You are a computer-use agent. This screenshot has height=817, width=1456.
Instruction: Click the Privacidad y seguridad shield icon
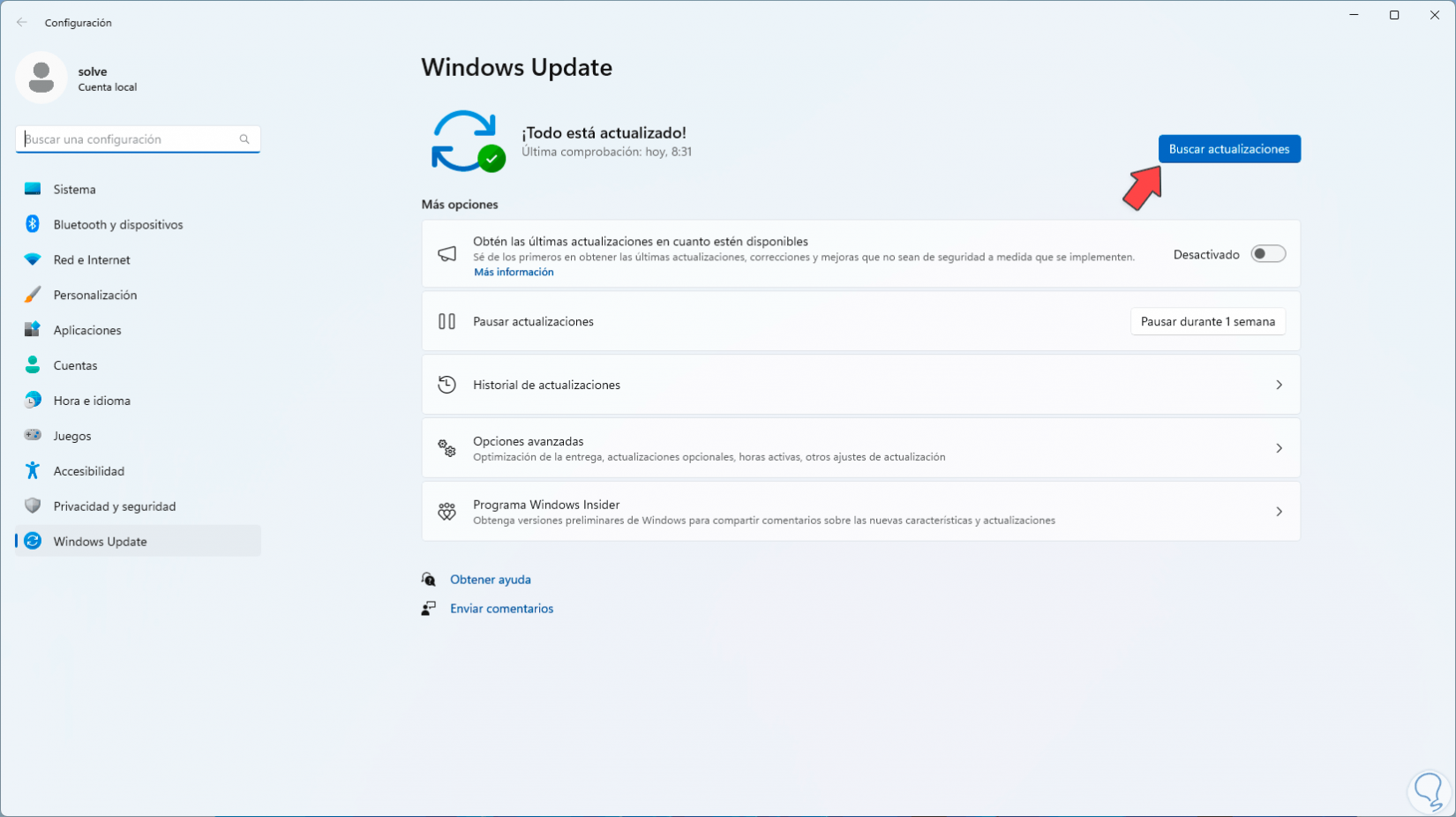tap(33, 506)
